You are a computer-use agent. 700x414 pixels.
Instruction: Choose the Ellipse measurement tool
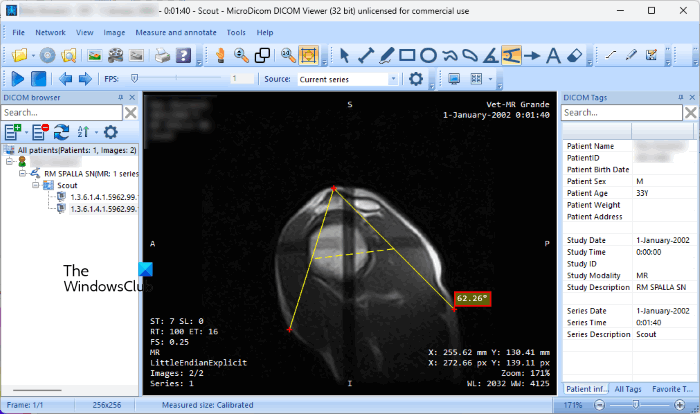tap(427, 55)
